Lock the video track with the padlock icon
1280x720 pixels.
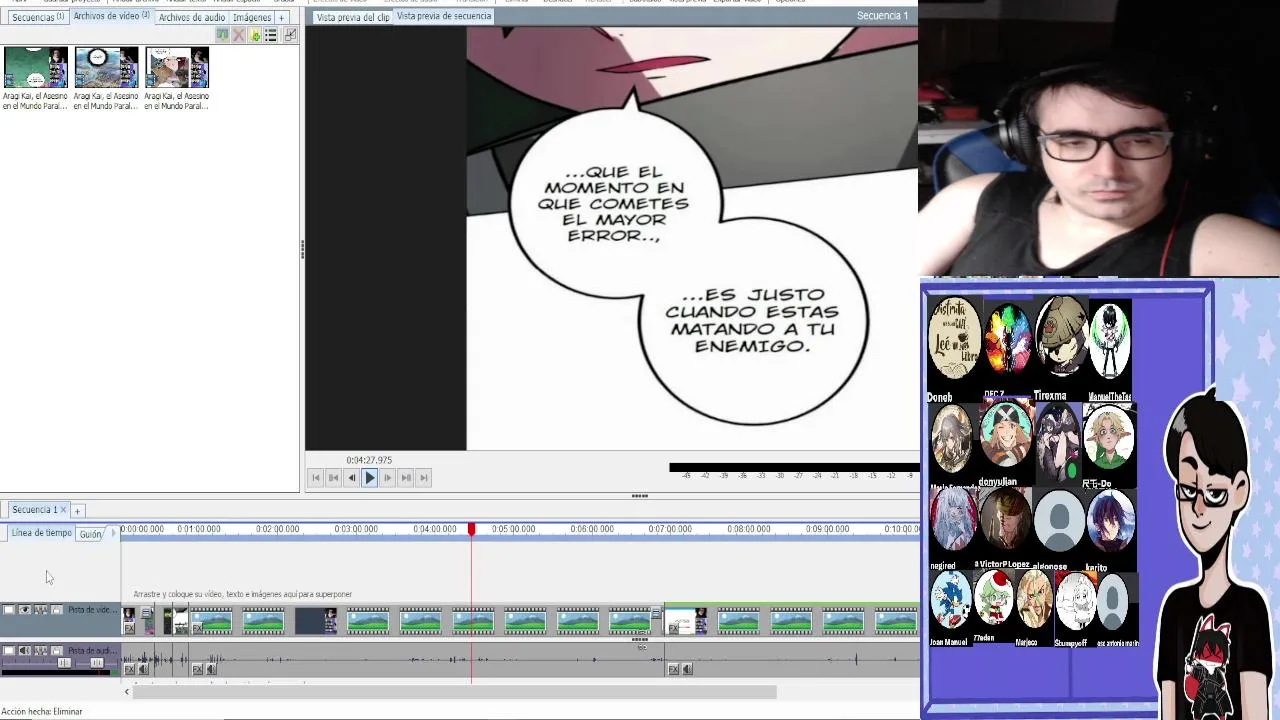click(57, 610)
